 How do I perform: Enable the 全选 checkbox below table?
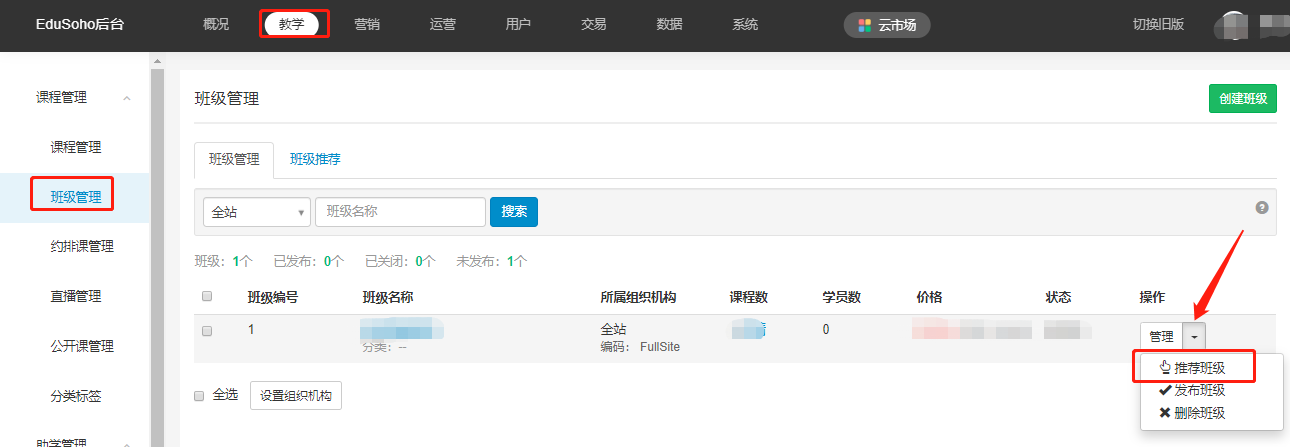[x=199, y=395]
